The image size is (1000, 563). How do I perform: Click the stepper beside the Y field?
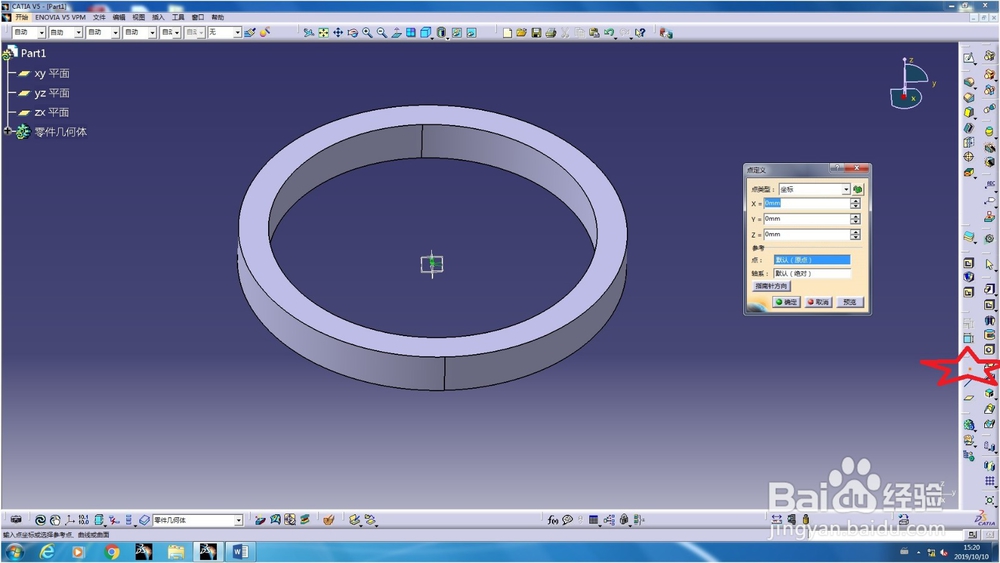click(856, 219)
